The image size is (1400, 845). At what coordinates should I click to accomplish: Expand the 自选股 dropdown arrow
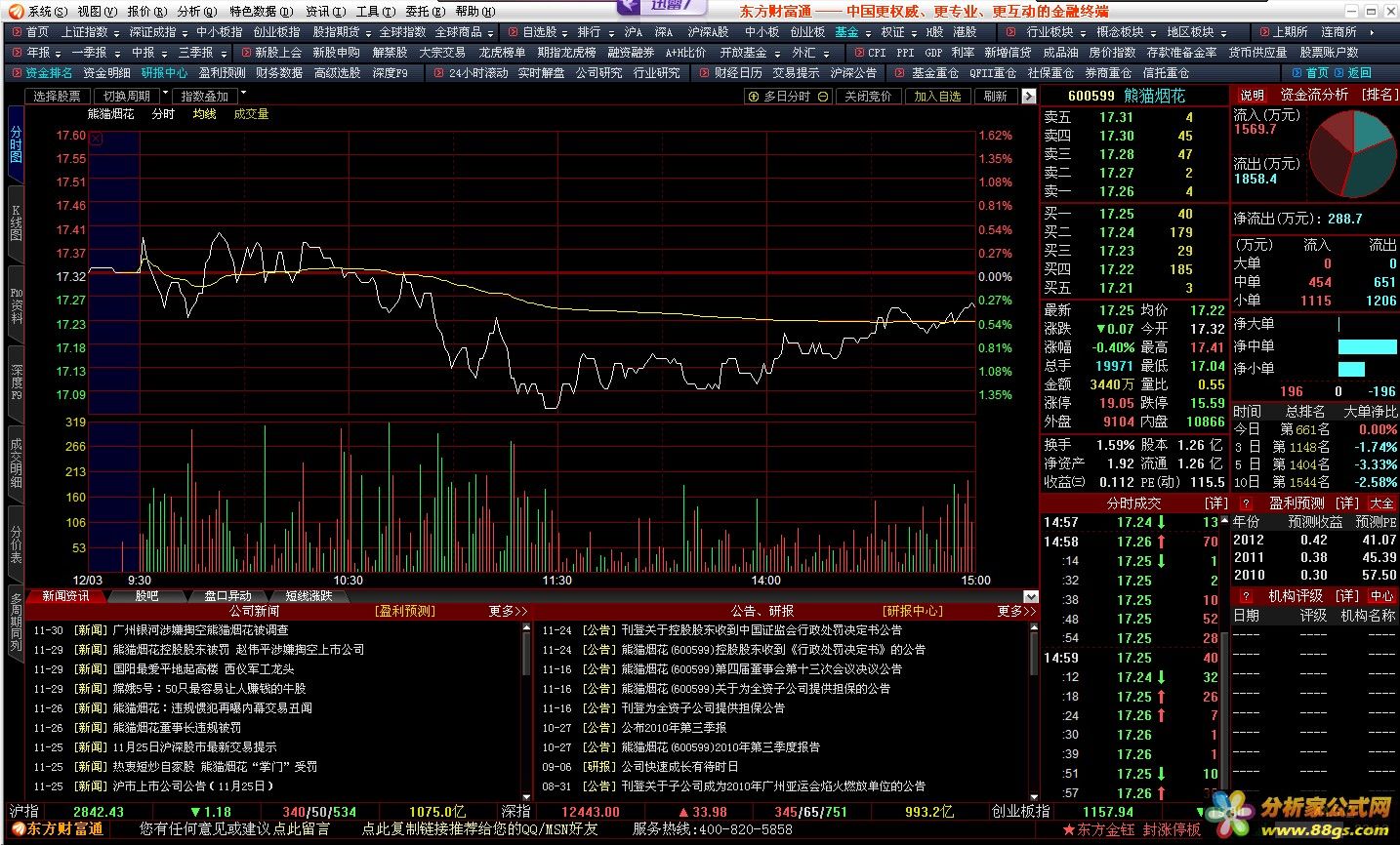tap(566, 32)
